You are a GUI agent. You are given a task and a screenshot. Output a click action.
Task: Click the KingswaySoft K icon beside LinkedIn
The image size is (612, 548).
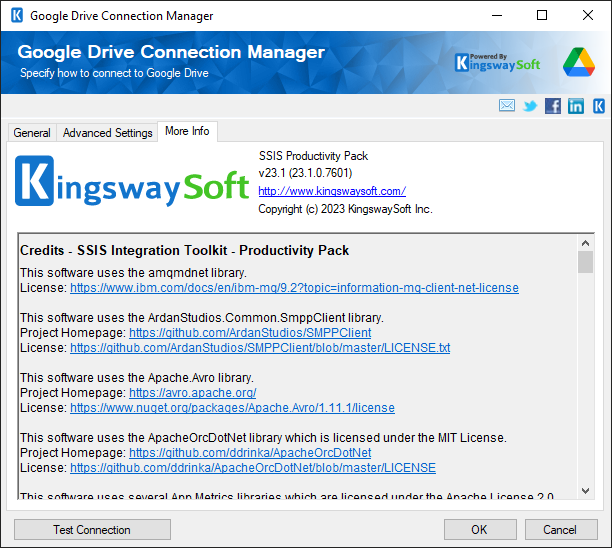pos(599,106)
